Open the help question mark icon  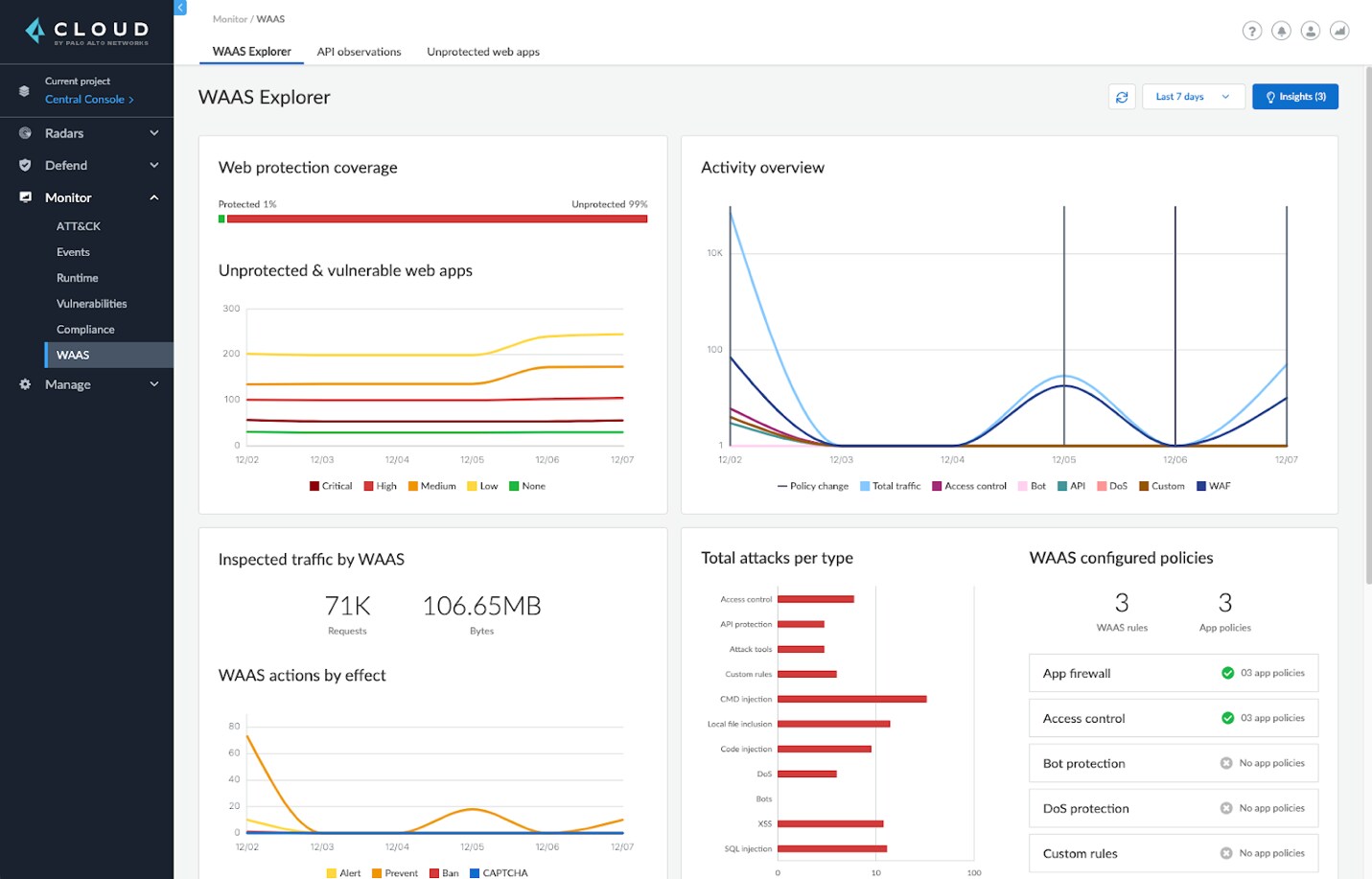1251,31
